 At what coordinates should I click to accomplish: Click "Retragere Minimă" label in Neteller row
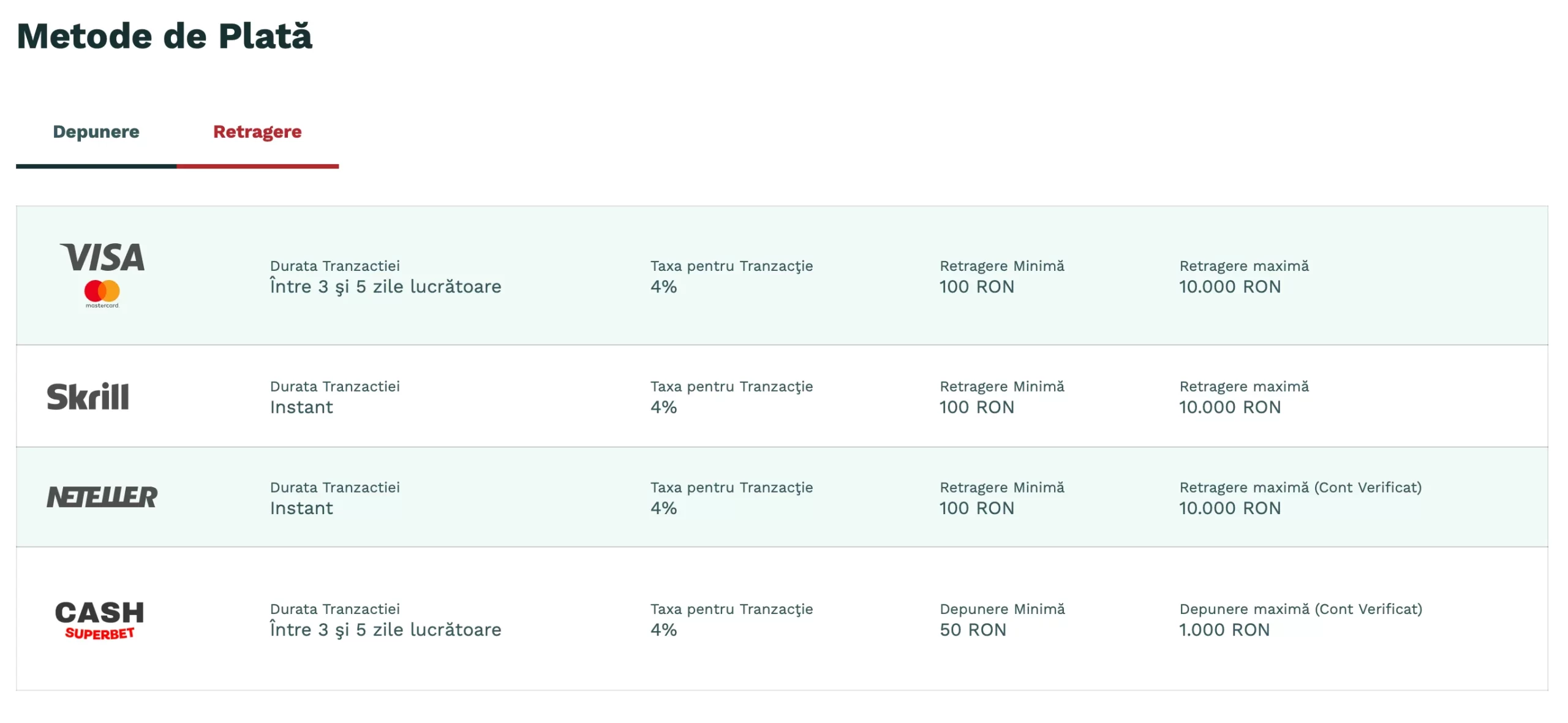click(1002, 487)
